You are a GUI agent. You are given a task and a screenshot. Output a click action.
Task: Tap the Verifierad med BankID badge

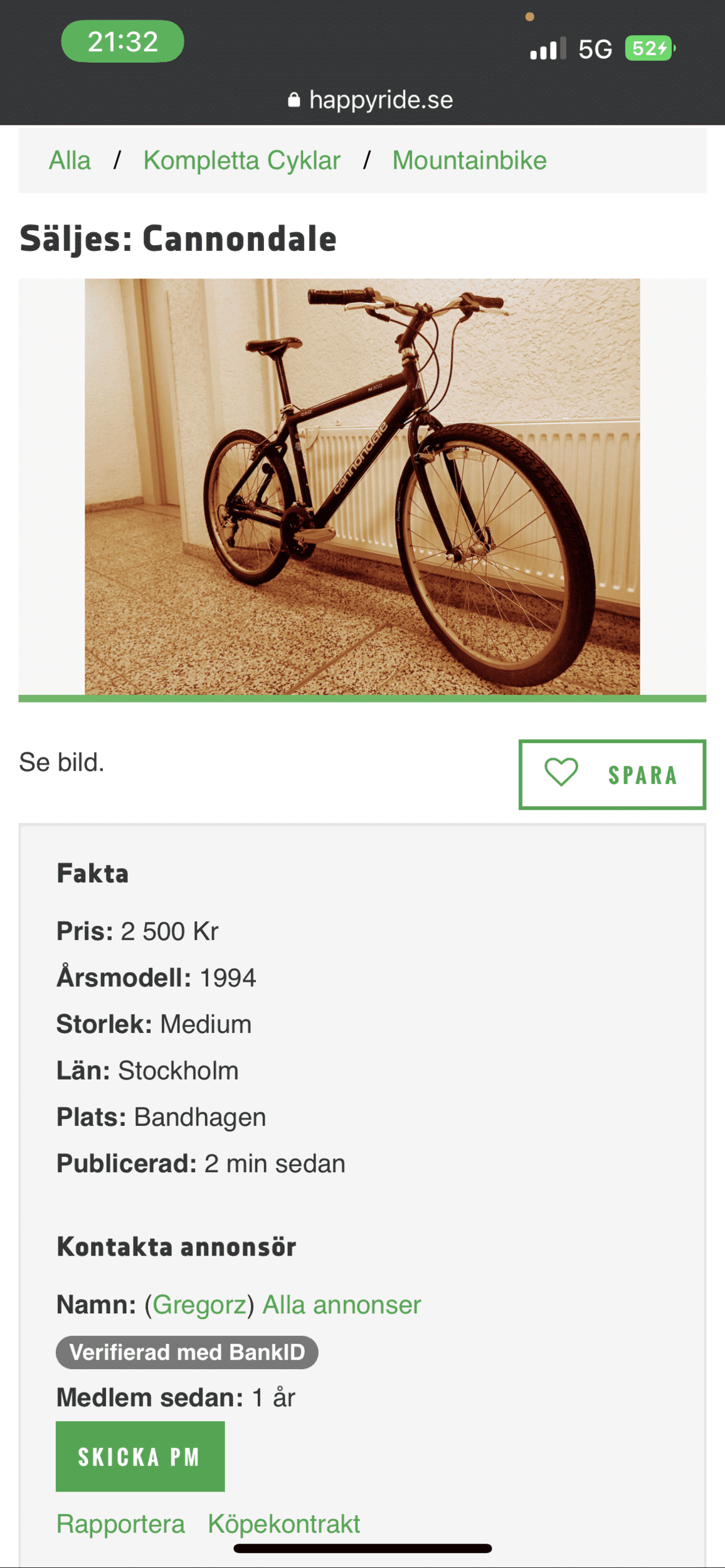[x=187, y=1352]
